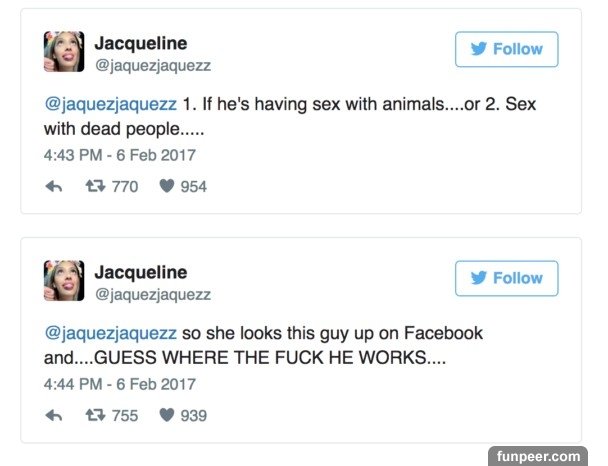This screenshot has width=608, height=466.
Task: Open Jacqueline's name in the first tweet
Action: point(140,43)
